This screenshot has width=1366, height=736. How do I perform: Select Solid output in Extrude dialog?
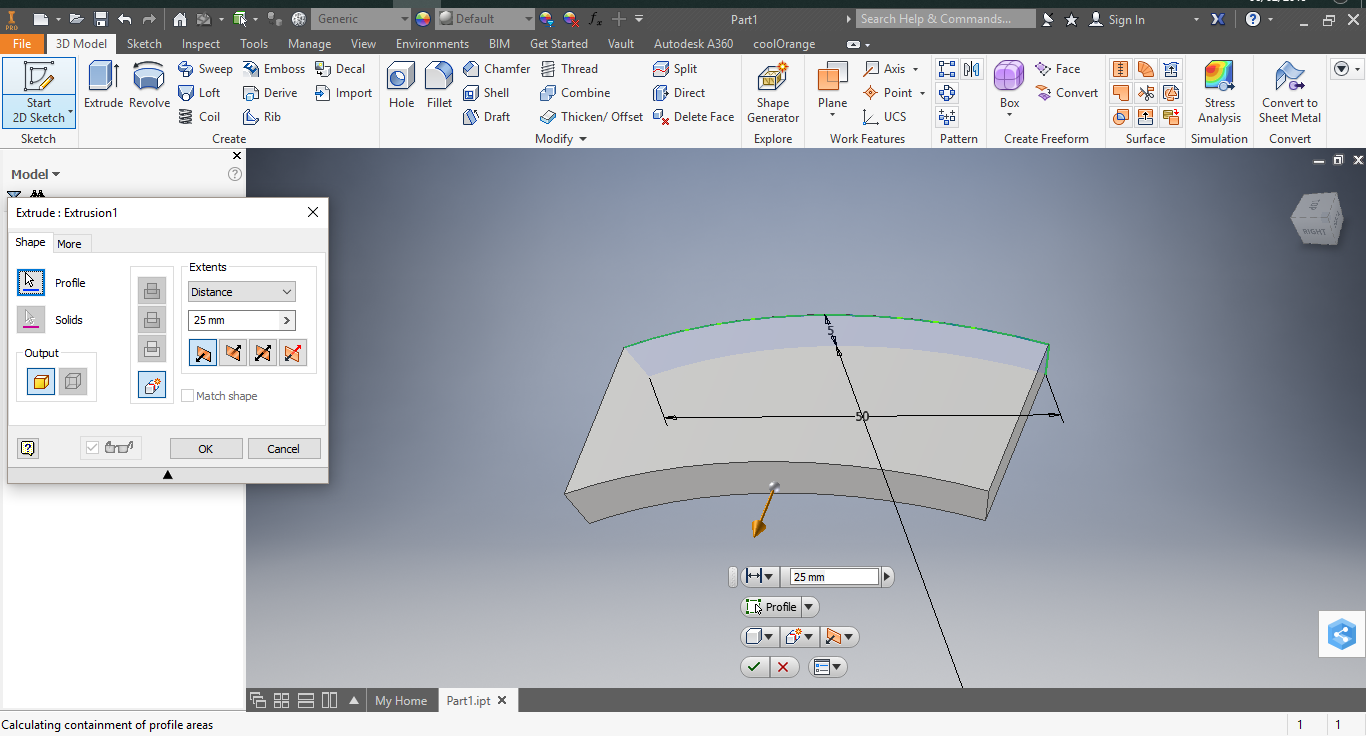41,381
